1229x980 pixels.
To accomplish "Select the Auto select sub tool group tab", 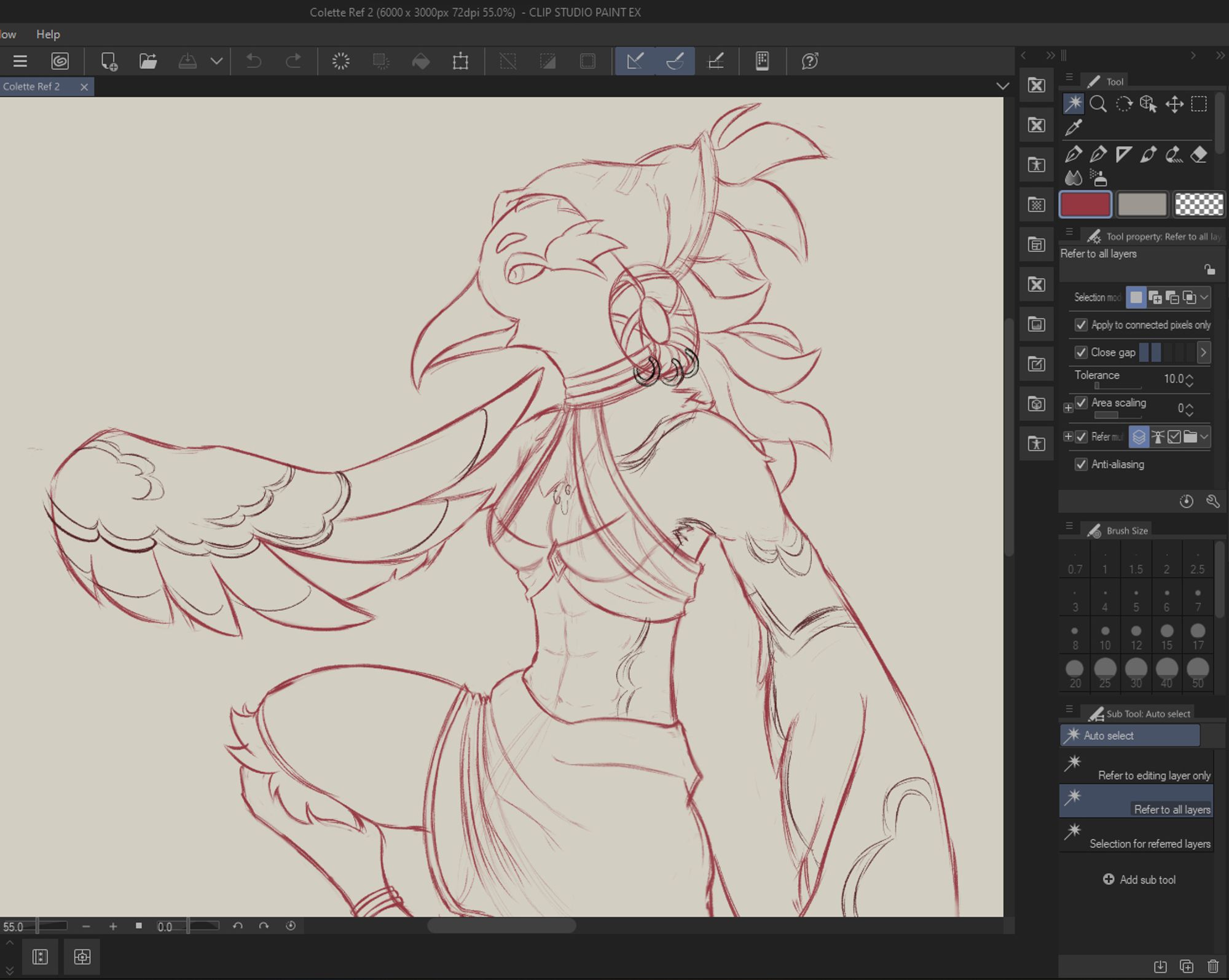I will (x=1129, y=735).
